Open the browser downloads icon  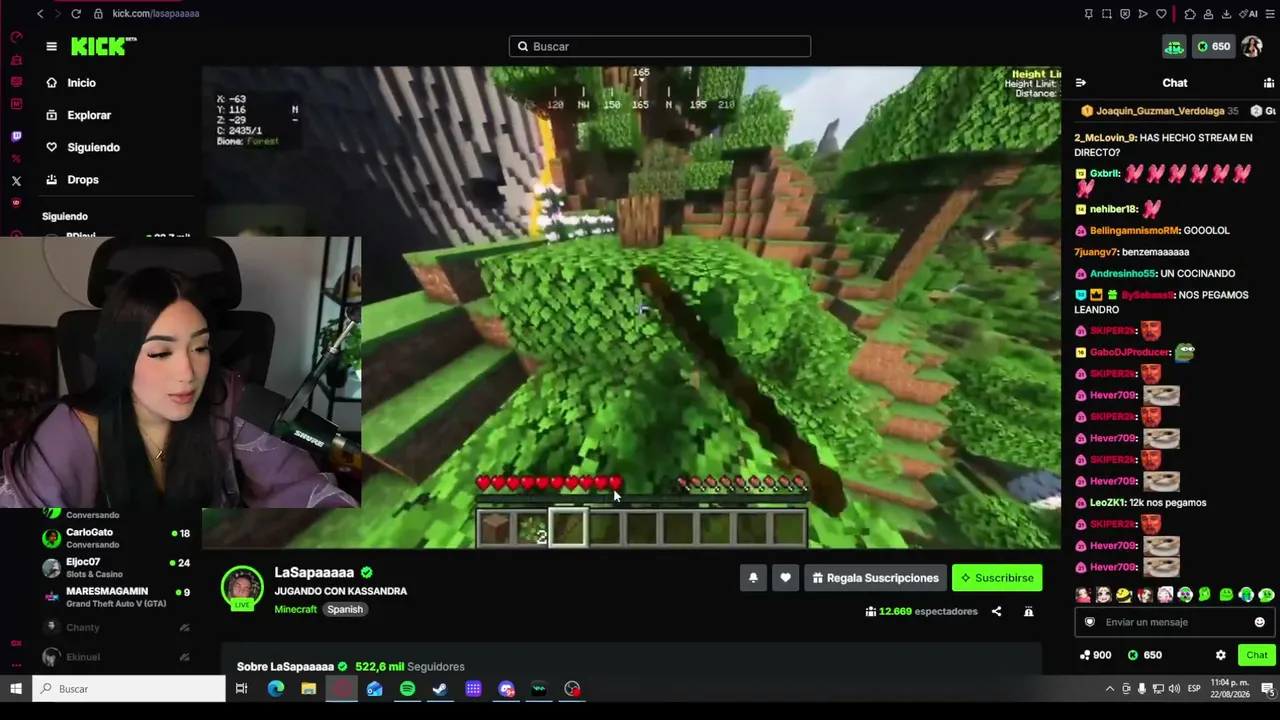pos(1226,14)
